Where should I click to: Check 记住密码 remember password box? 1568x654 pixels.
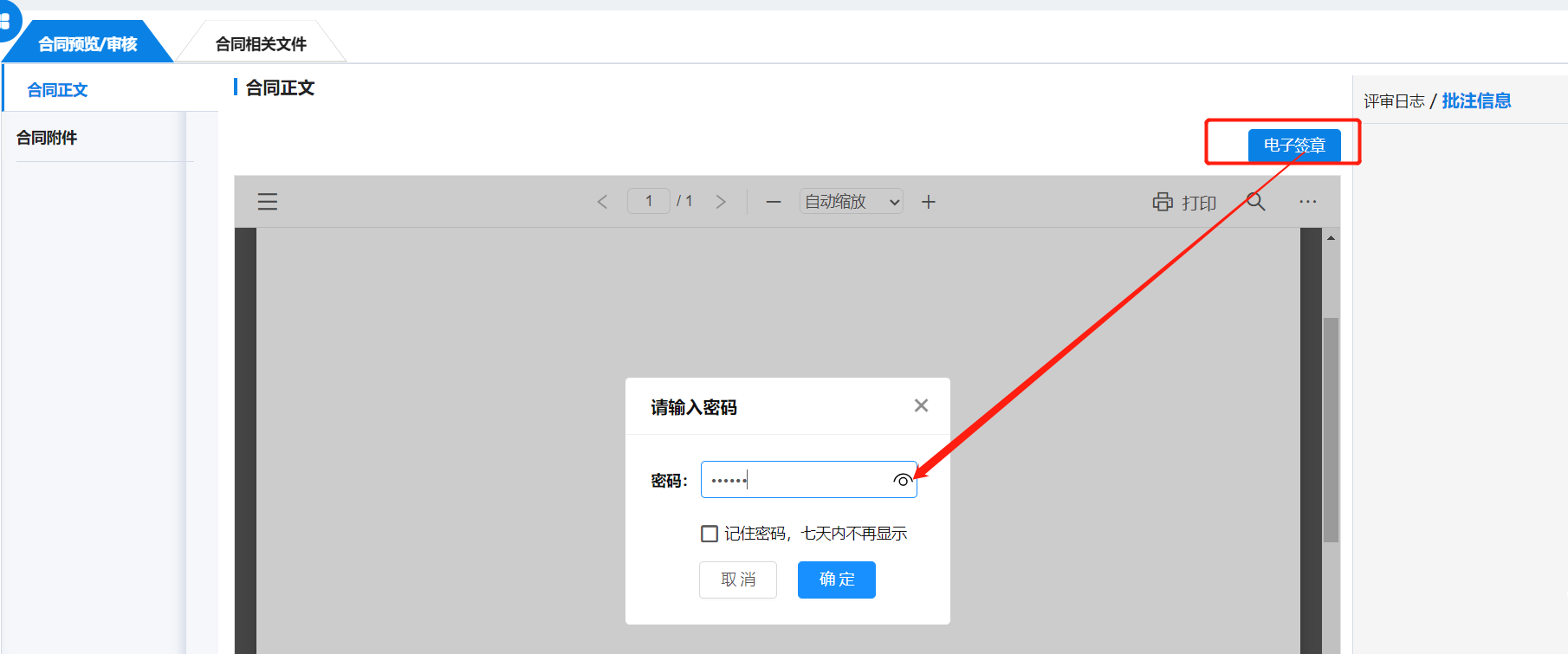(x=709, y=534)
